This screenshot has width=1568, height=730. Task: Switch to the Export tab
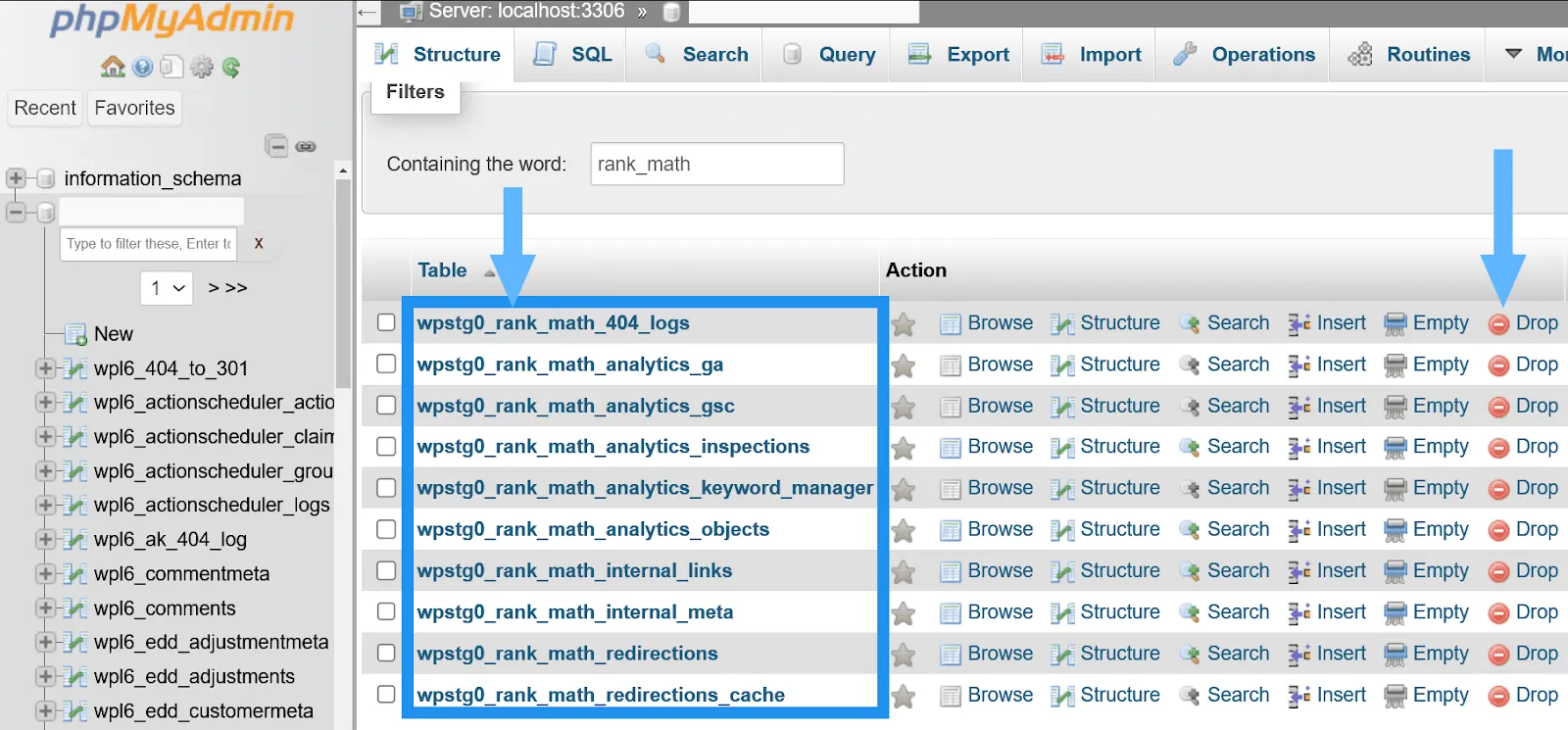tap(958, 55)
